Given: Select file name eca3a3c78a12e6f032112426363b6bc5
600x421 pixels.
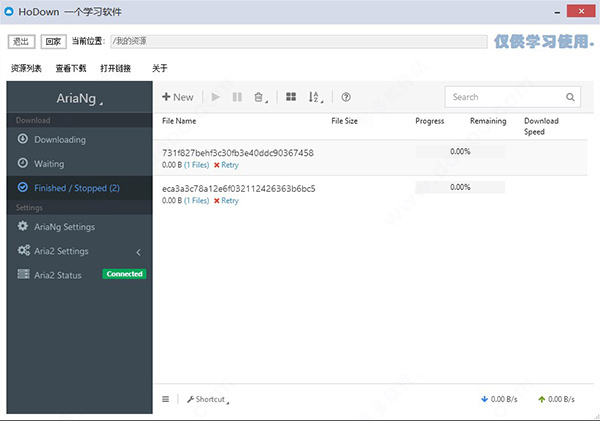Looking at the screenshot, I should 238,188.
